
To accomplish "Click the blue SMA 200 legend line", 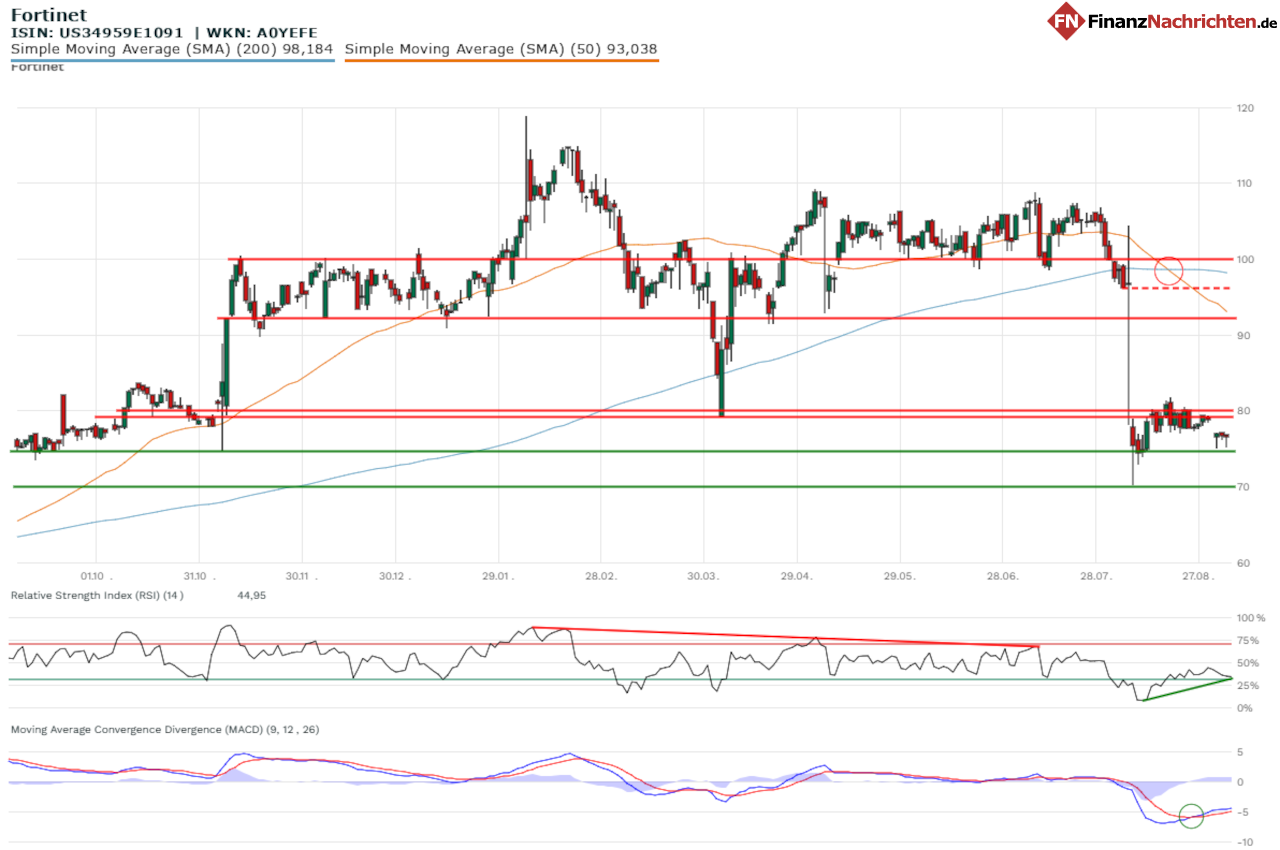I will [x=172, y=60].
